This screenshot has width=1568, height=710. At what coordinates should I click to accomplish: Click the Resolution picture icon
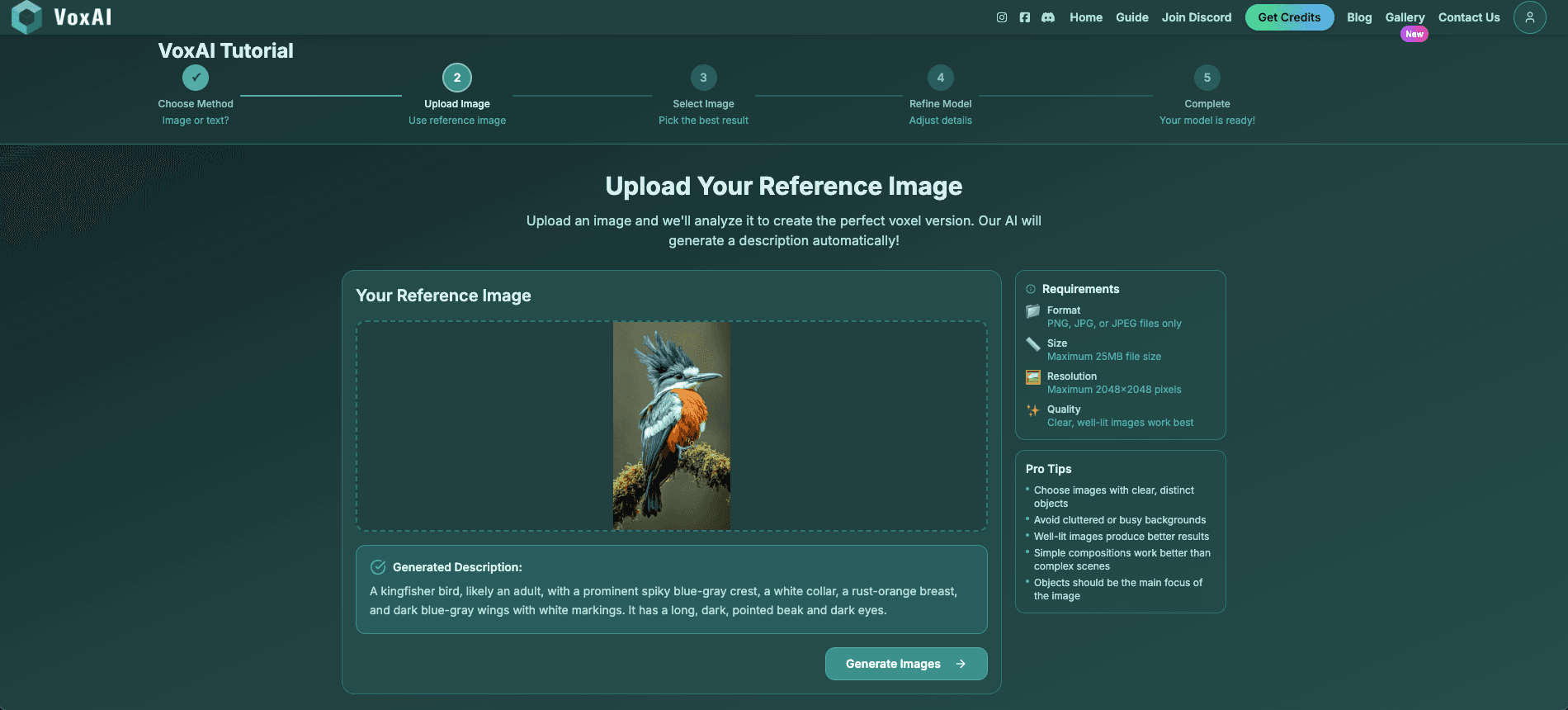(1033, 377)
